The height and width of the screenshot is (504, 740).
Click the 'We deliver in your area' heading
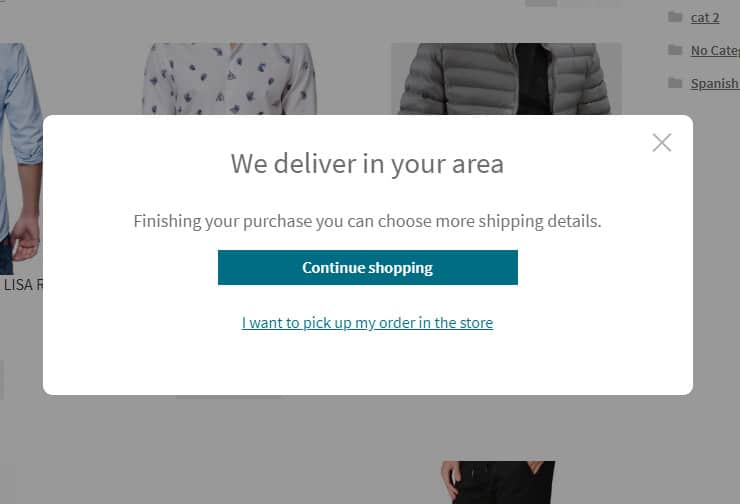(367, 164)
